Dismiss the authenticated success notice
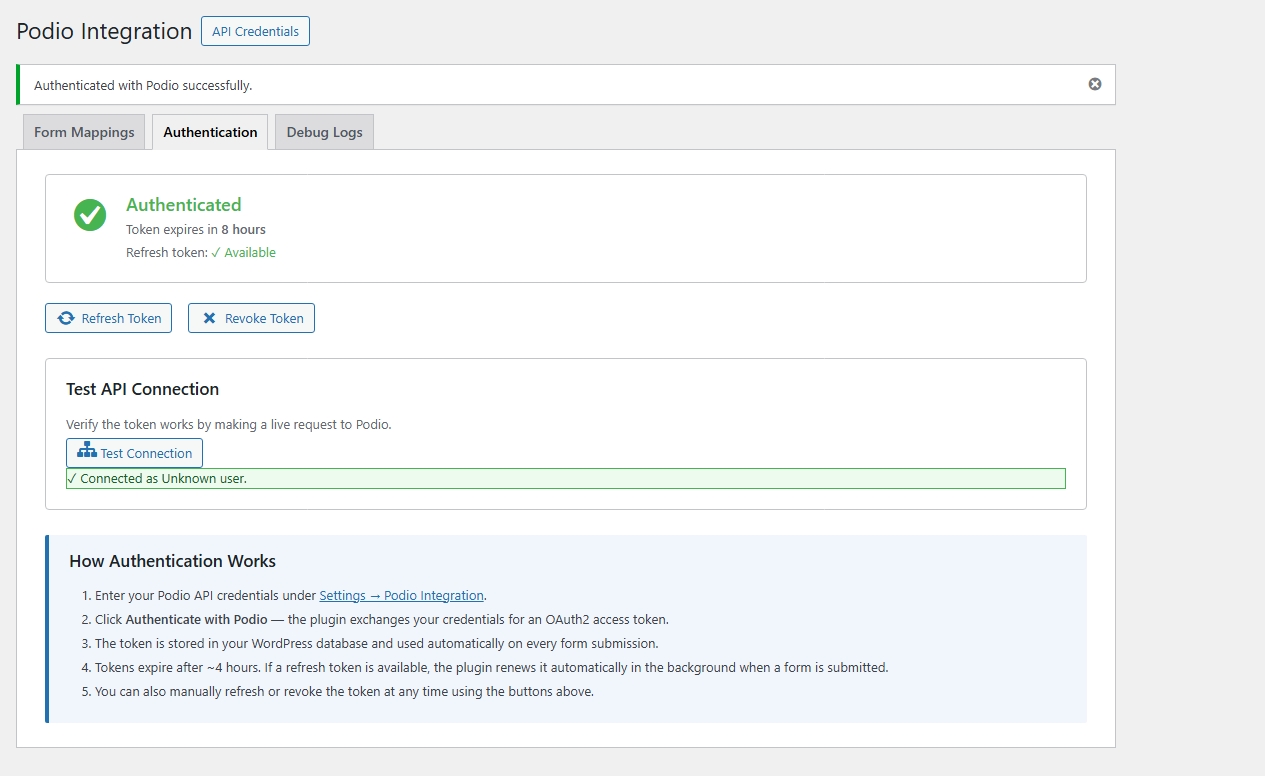 (x=1095, y=84)
